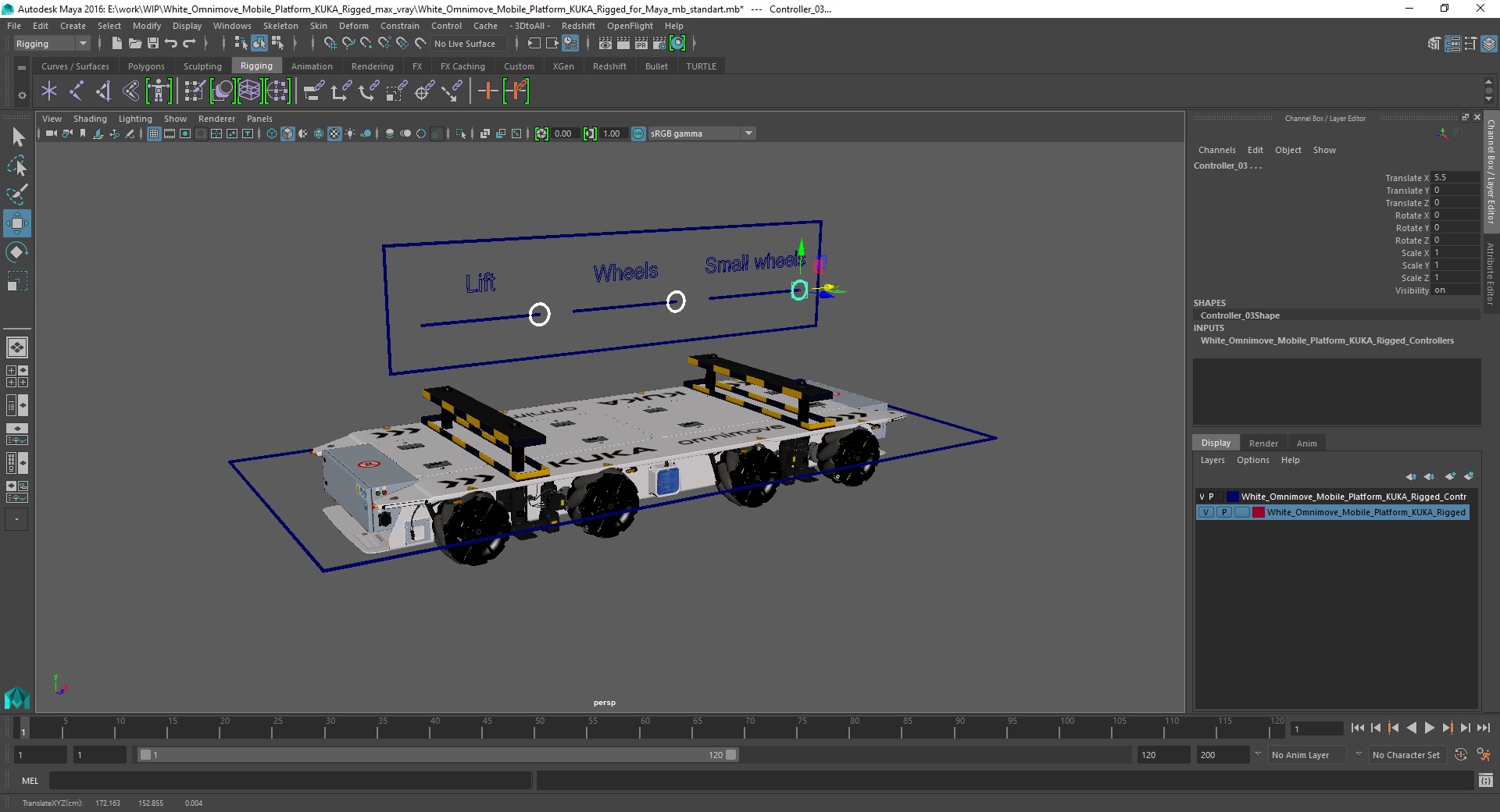Activate the Paint Selection tool in the toolbox
This screenshot has width=1500, height=812.
[x=17, y=194]
